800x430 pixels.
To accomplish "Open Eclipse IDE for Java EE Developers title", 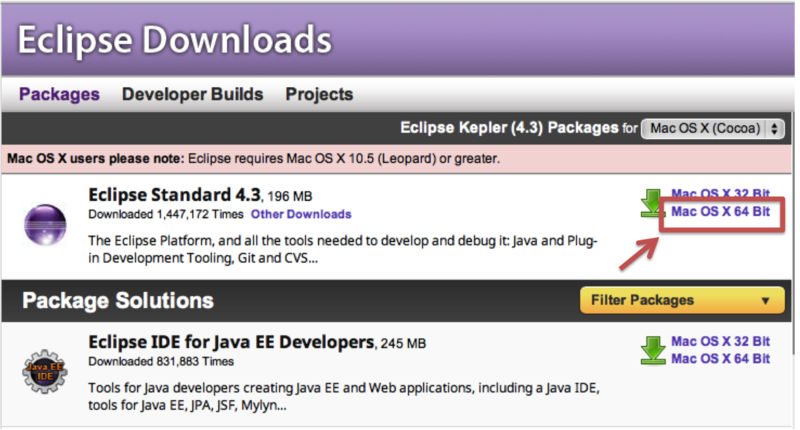I will tap(231, 342).
